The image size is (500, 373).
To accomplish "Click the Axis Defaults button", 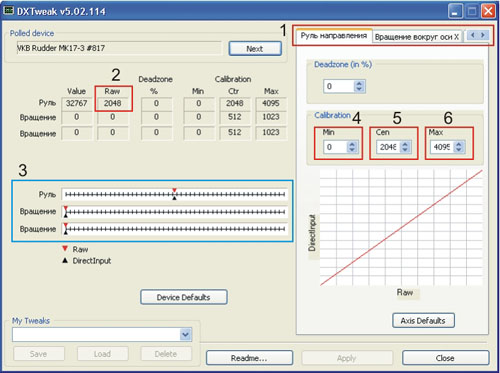I will point(423,321).
